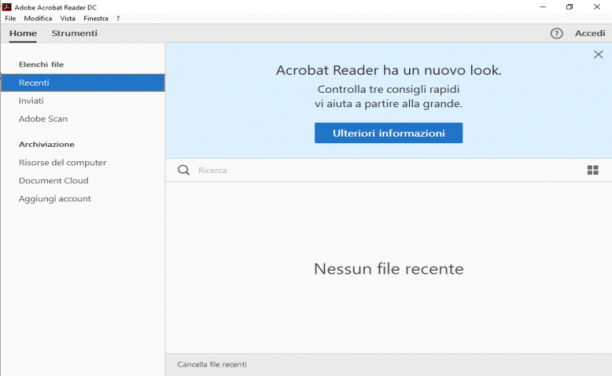Open the ? help menu
This screenshot has height=376, width=612.
[118, 18]
